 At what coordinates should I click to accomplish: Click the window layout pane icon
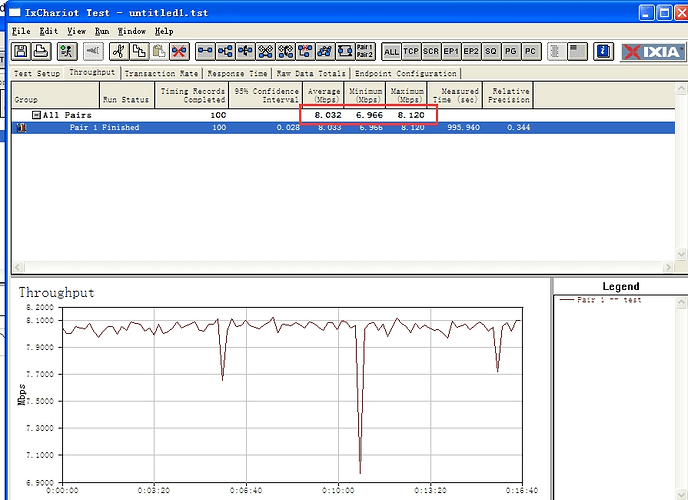577,51
